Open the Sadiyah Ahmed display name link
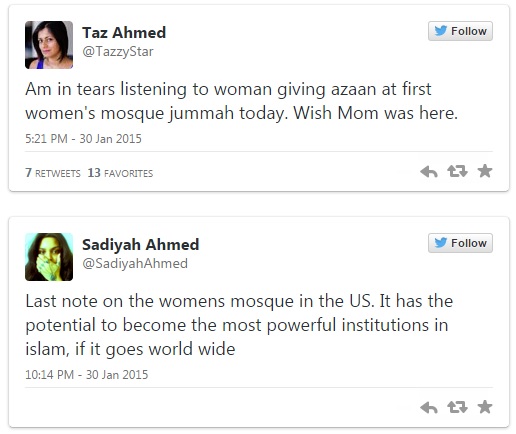 pos(141,245)
